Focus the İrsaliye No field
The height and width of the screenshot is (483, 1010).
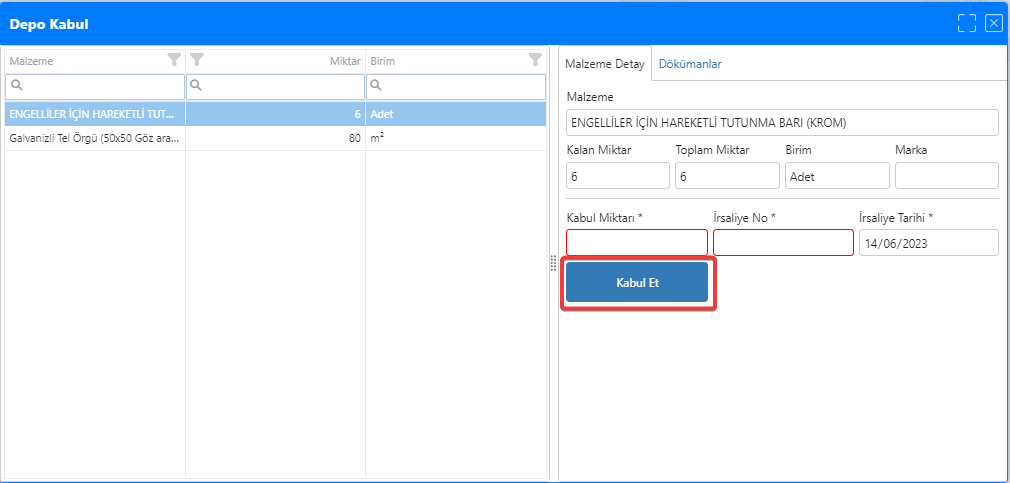tap(783, 243)
